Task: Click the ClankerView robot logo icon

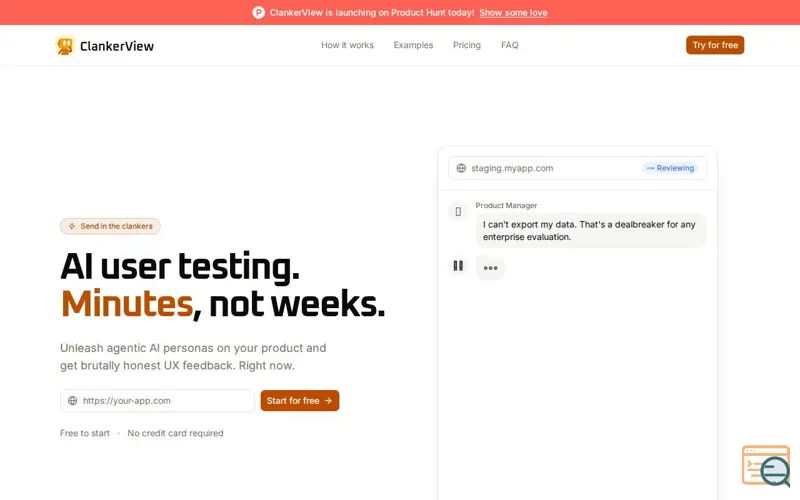Action: 65,45
